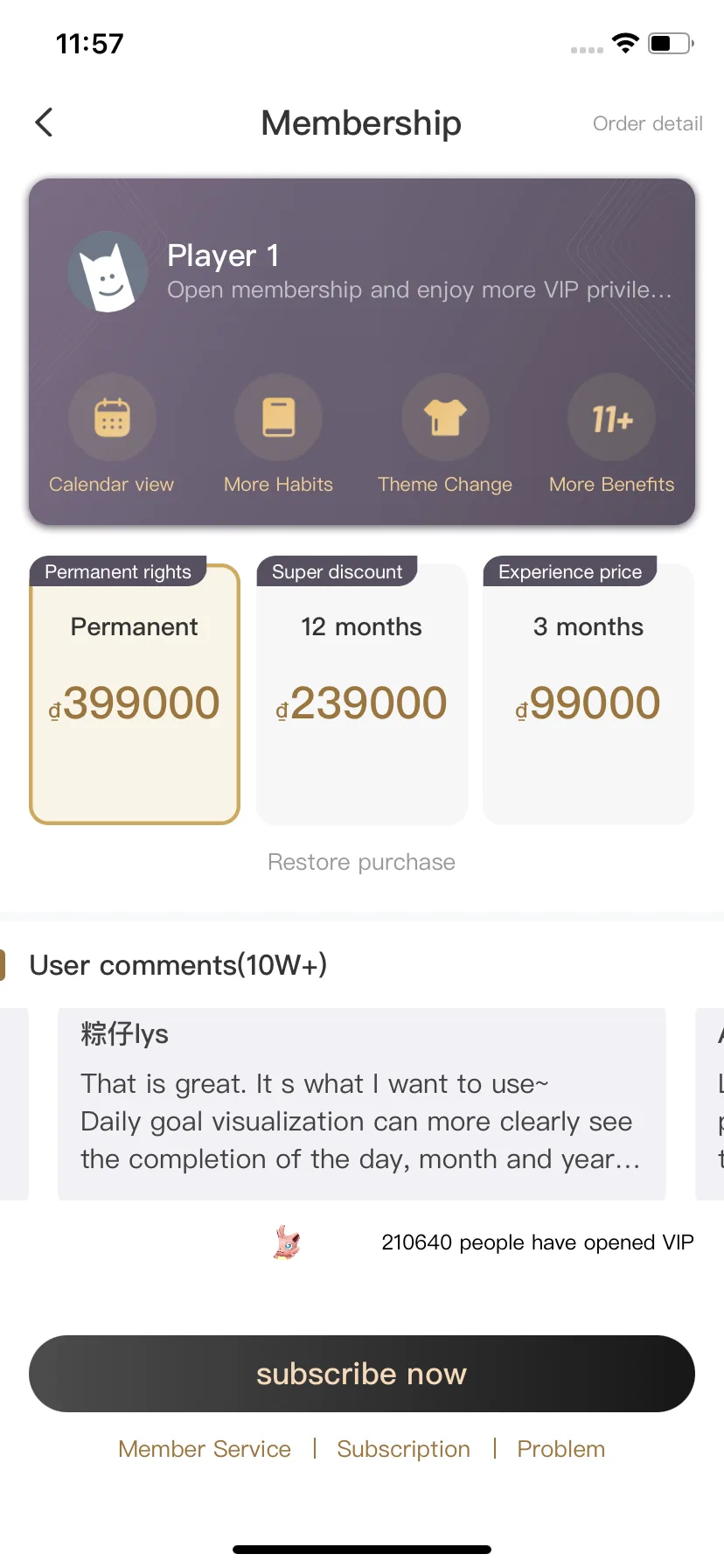Open the Member Service link
This screenshot has height=1568, width=724.
point(205,1449)
